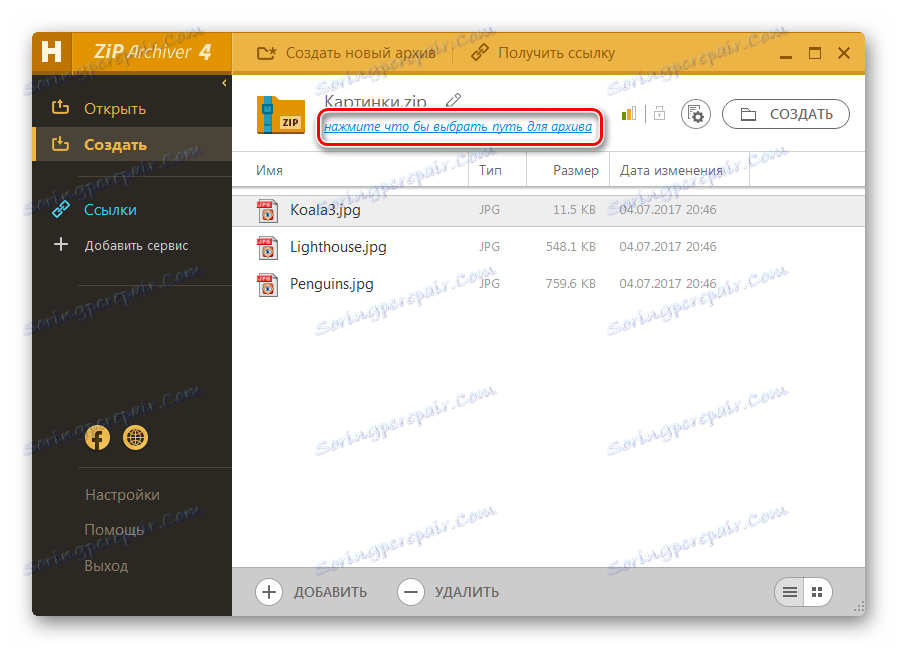
Task: Sort by the Размер column header
Action: point(576,170)
